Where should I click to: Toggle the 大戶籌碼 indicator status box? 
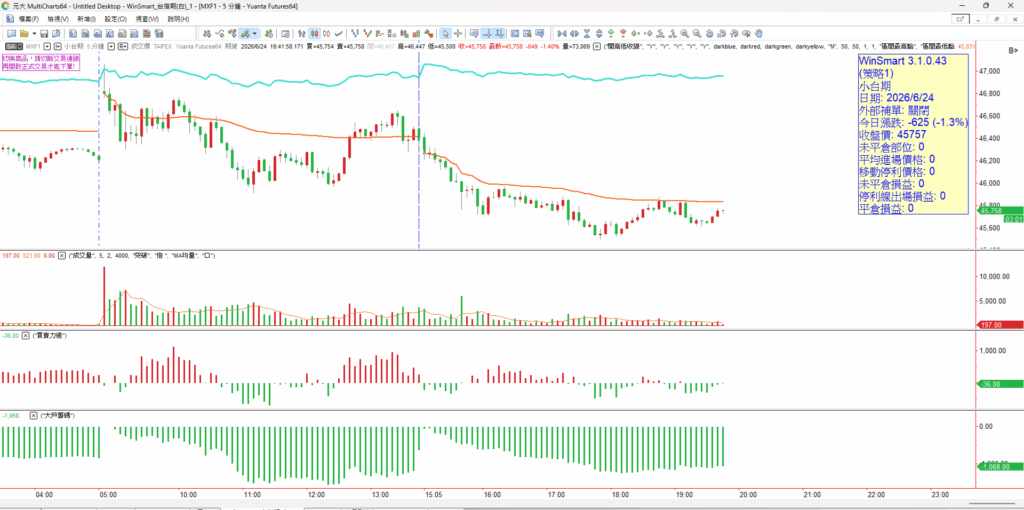[33, 415]
